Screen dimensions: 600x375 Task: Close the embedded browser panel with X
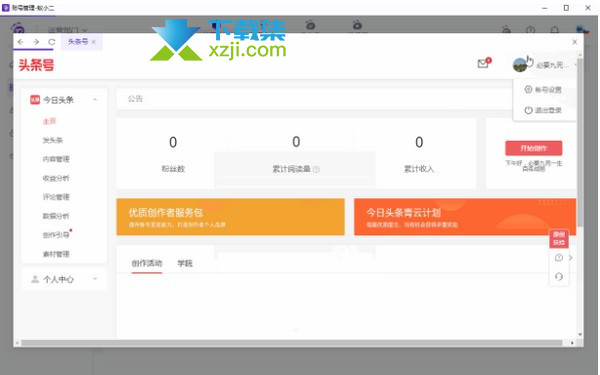click(574, 42)
